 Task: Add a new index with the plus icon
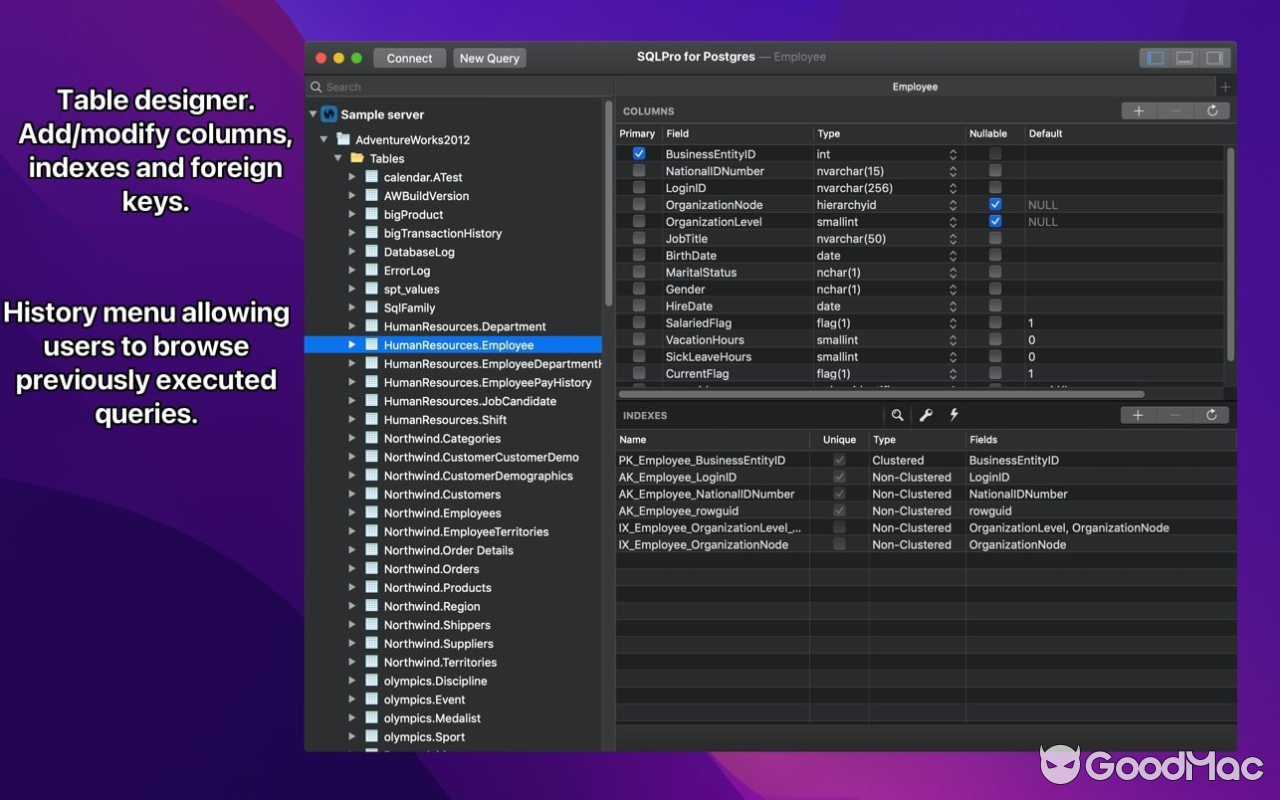click(x=1139, y=414)
